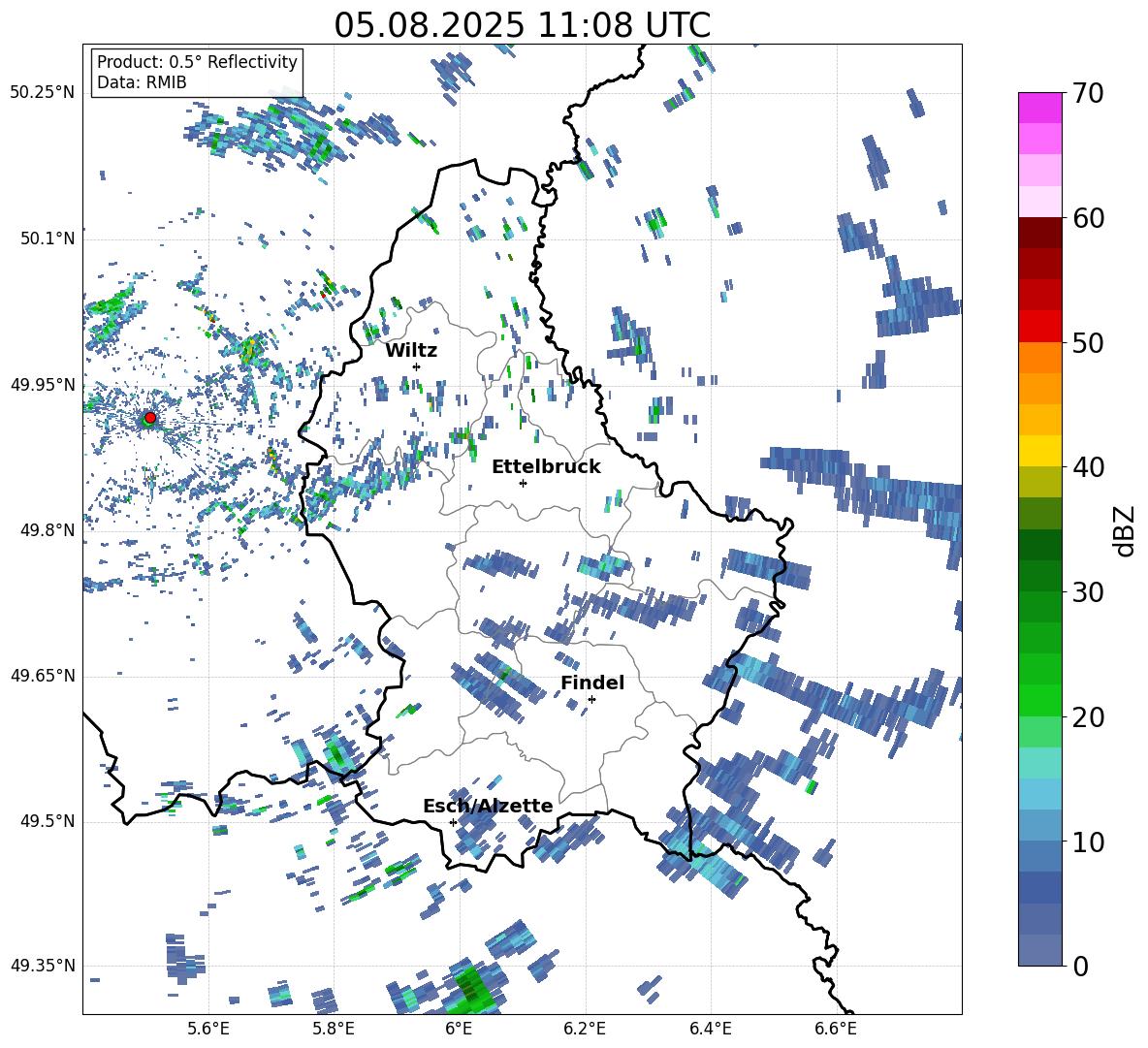Click the Esch/Alzette city label
1148x1048 pixels.
[x=488, y=806]
